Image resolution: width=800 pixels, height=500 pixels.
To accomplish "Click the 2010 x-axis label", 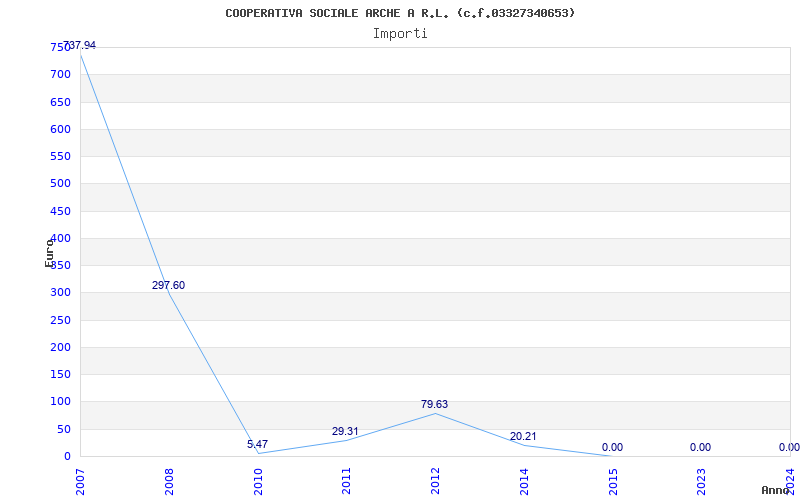I will coord(258,482).
